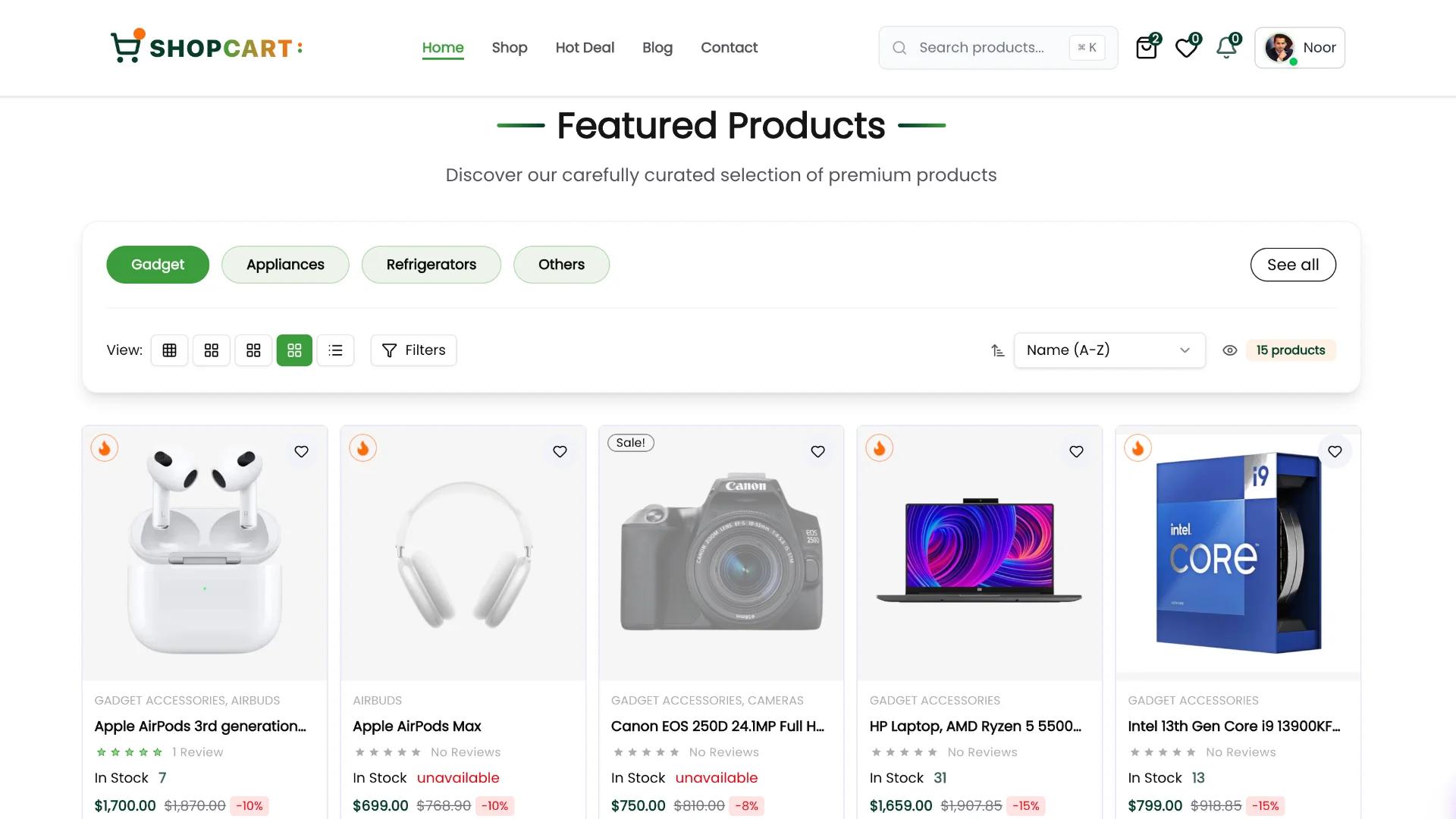Select the Refrigerators category tab

point(431,265)
